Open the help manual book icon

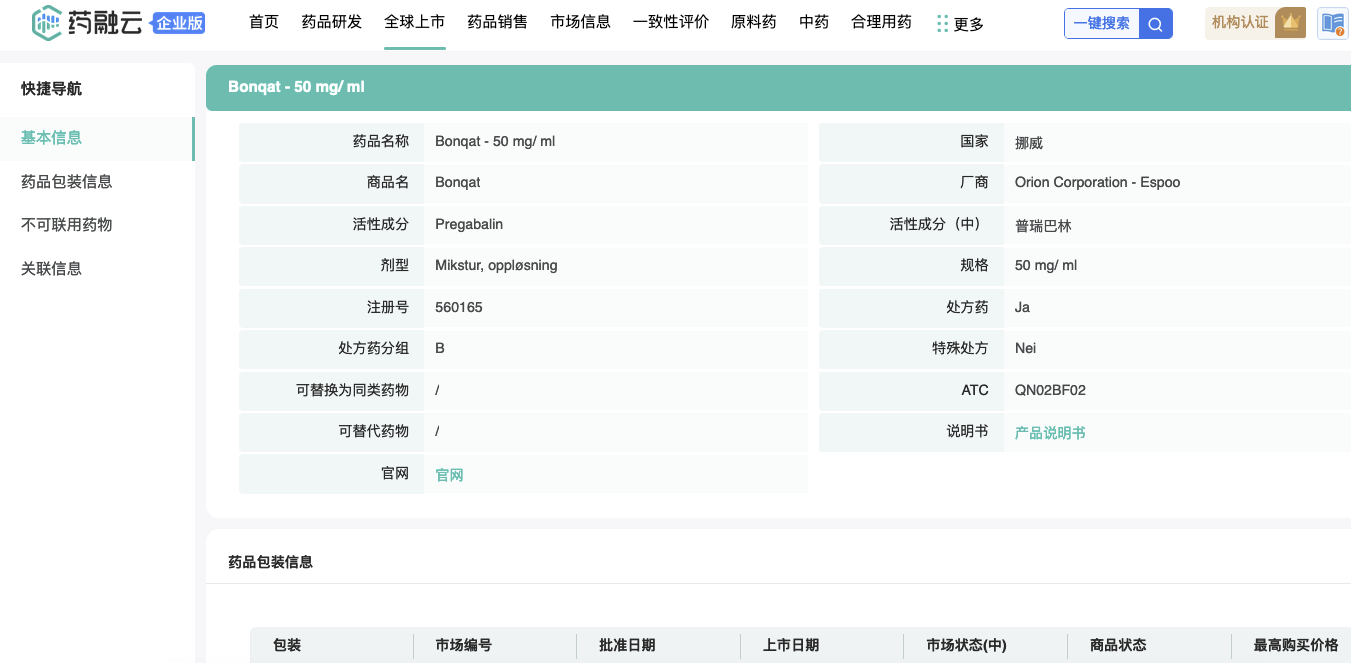click(x=1332, y=23)
